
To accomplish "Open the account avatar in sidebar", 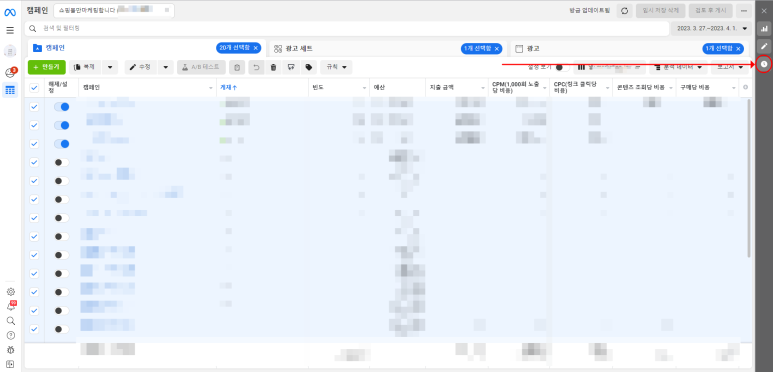I will (x=10, y=51).
